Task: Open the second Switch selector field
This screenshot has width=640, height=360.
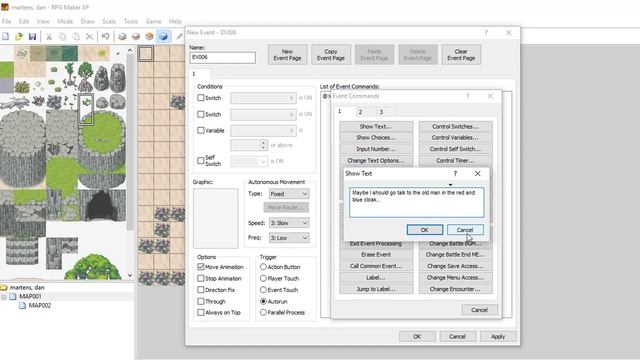Action: click(x=263, y=115)
